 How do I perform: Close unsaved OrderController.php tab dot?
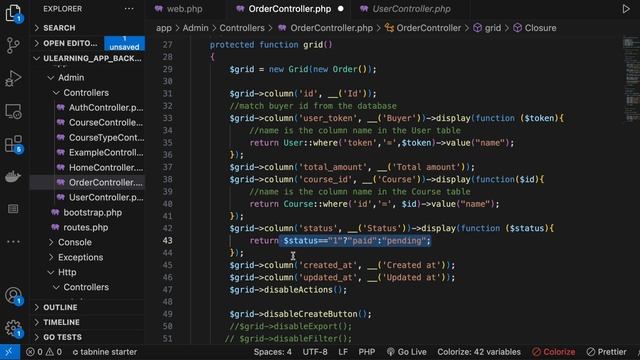pos(340,9)
